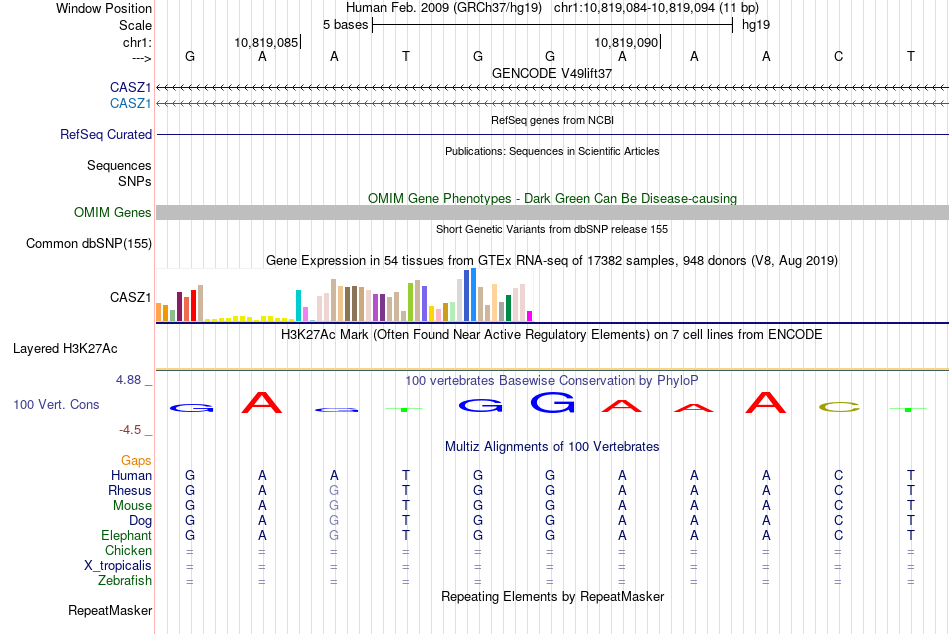Click the RefSeq Curated track label
950x634 pixels.
(x=105, y=135)
